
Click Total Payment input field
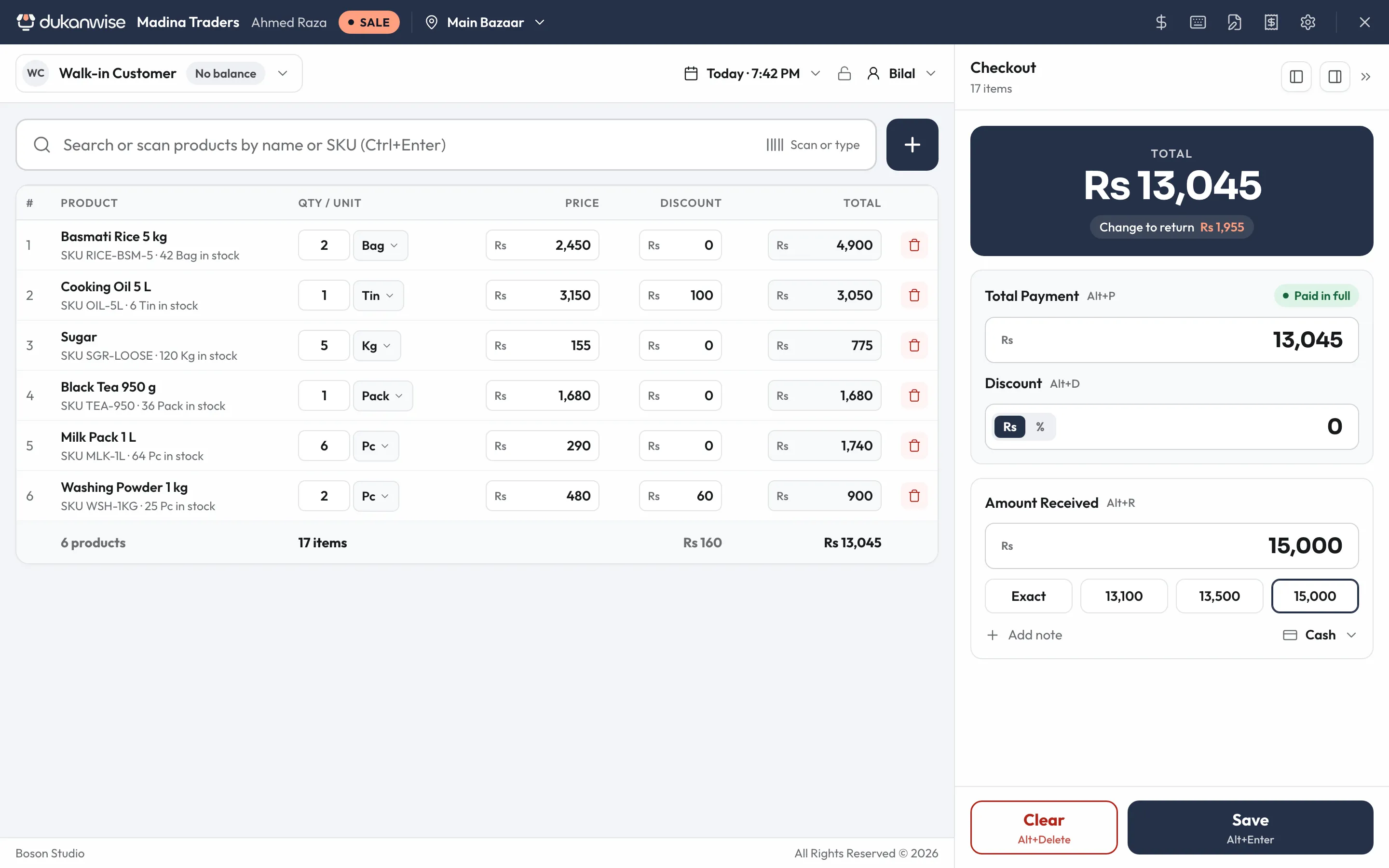1171,340
